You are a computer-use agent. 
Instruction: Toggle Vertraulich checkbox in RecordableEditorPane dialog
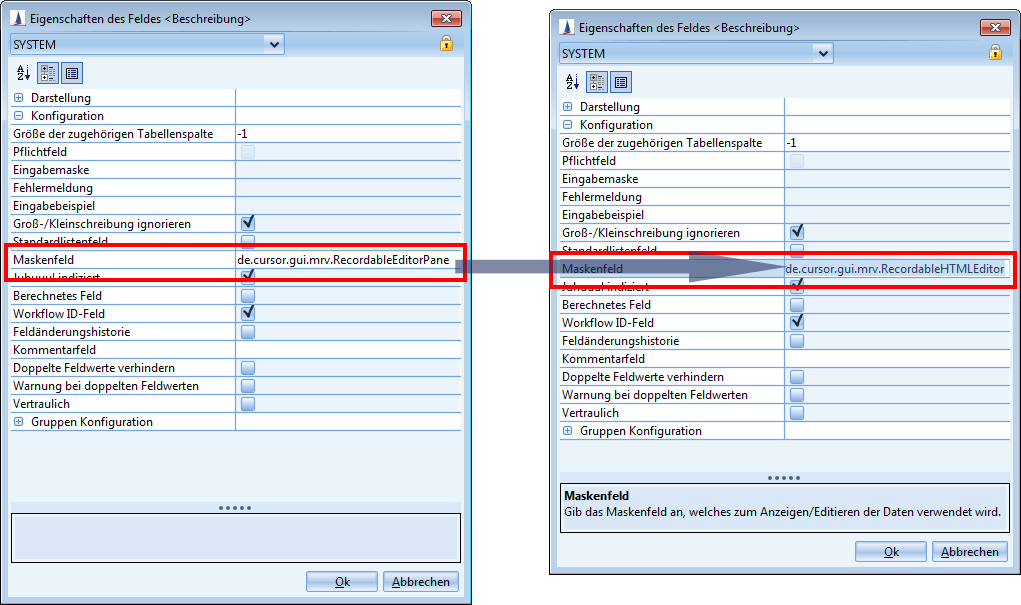click(x=247, y=404)
